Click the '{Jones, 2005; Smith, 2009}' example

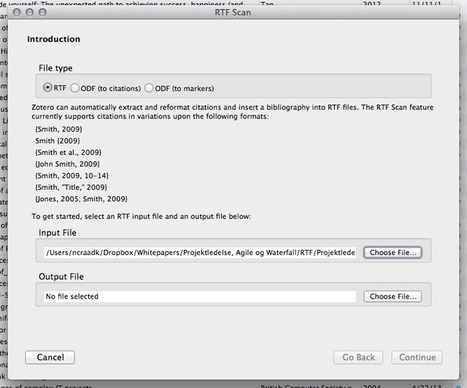coord(81,199)
